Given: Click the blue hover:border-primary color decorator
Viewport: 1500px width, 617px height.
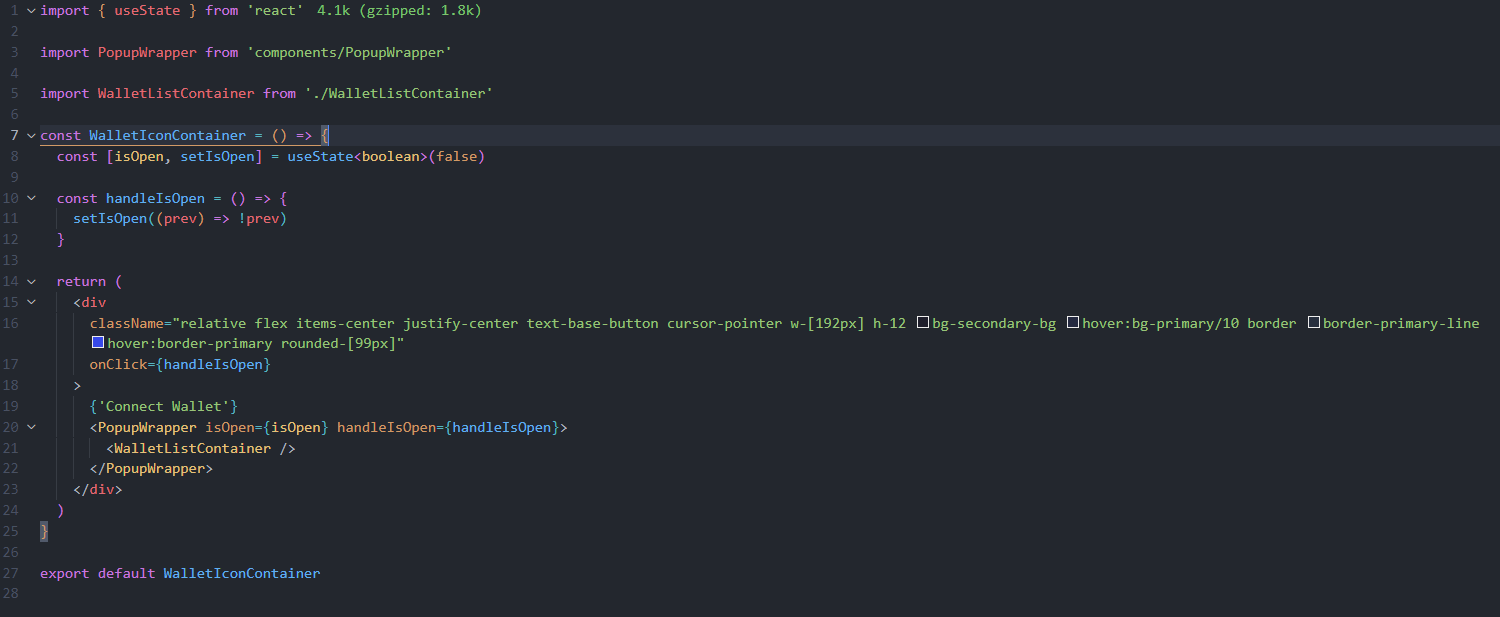Looking at the screenshot, I should pos(98,342).
